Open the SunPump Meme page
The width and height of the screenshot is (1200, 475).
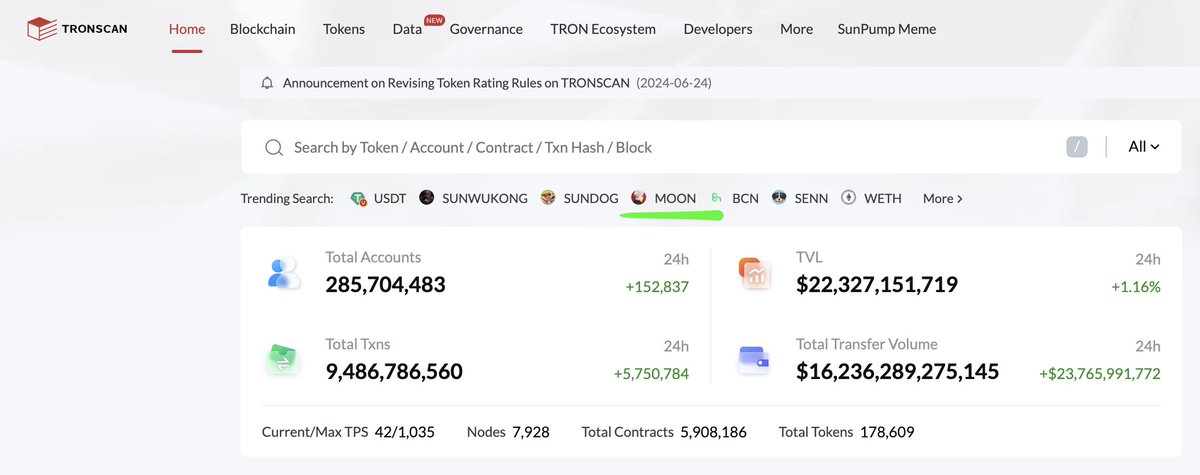[887, 29]
